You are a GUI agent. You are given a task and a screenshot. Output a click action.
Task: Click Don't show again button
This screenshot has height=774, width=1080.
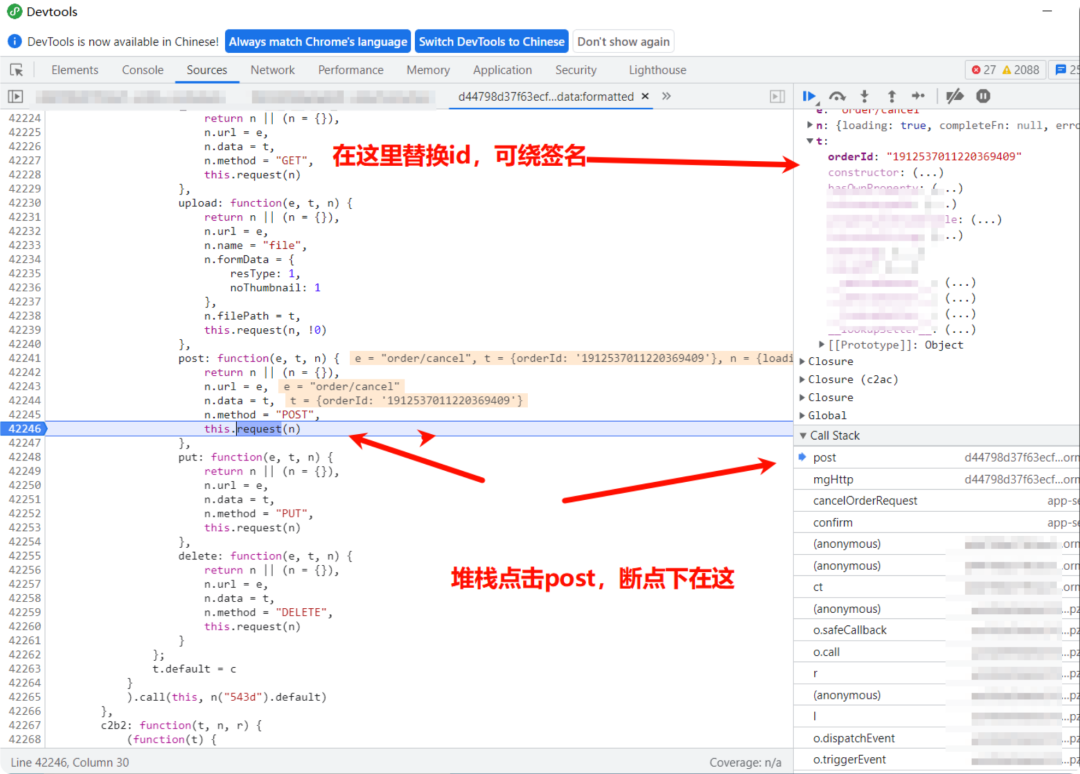[x=623, y=41]
